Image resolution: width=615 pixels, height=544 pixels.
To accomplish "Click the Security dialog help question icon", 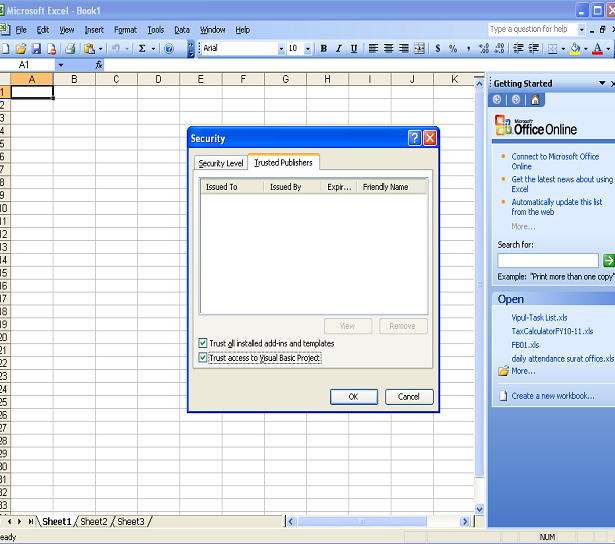I will (x=414, y=138).
